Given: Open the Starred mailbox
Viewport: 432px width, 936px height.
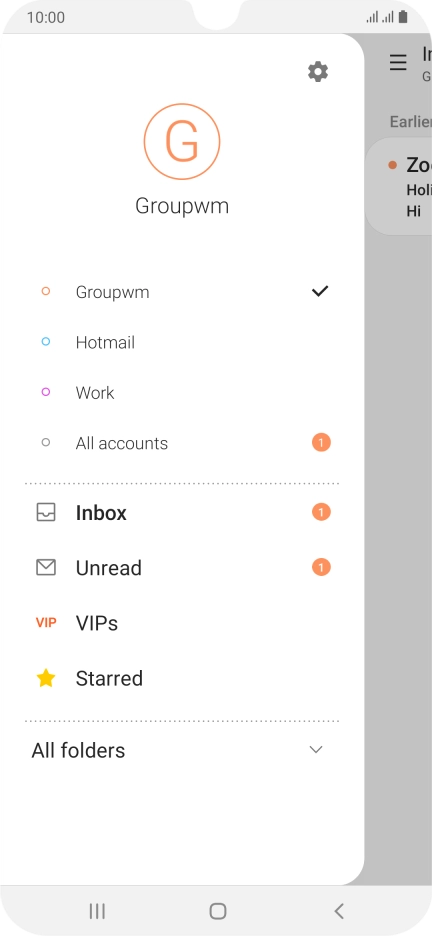Looking at the screenshot, I should pyautogui.click(x=182, y=678).
